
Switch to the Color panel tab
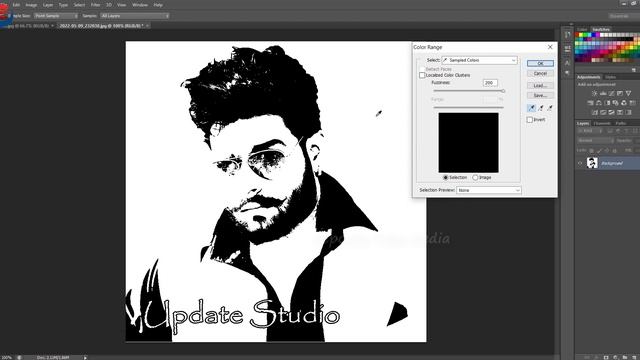point(582,29)
